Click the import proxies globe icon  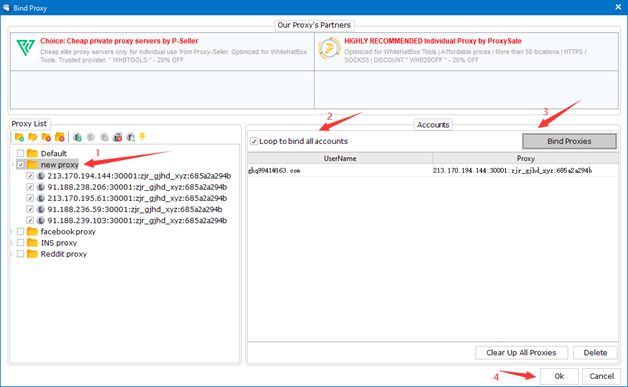coord(131,137)
